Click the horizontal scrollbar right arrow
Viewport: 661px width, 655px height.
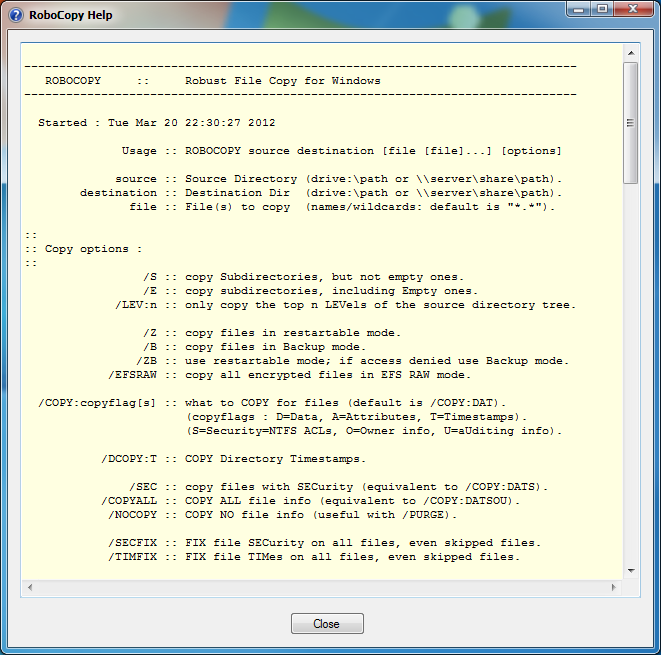[x=613, y=587]
